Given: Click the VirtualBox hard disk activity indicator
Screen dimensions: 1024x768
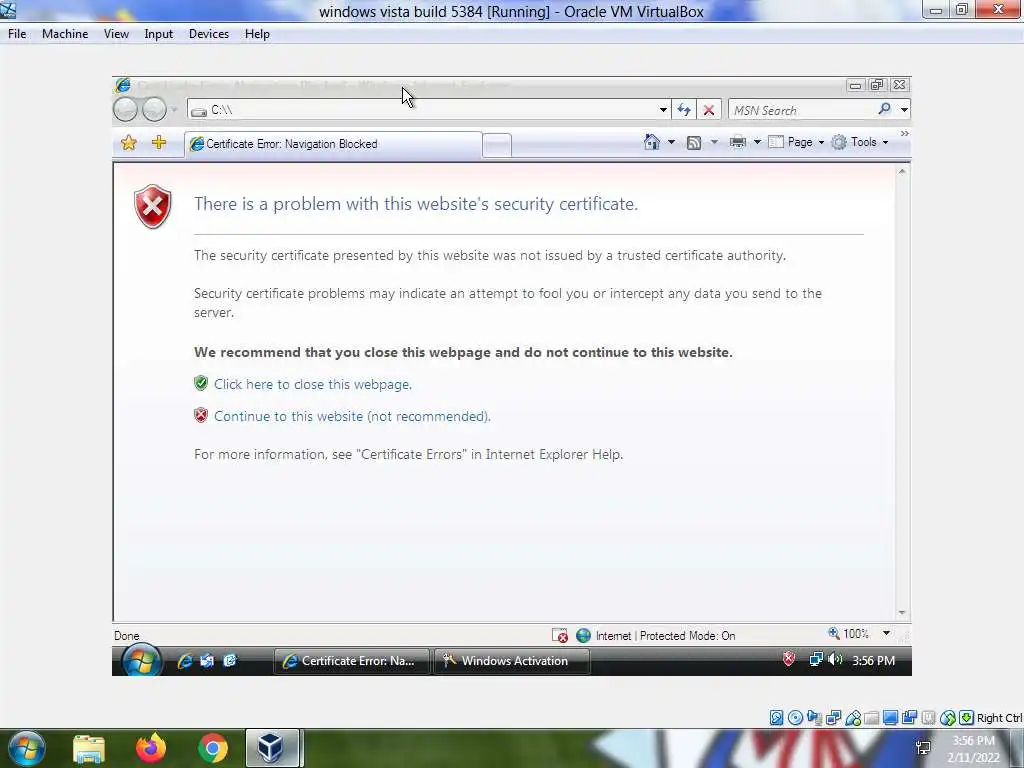Looking at the screenshot, I should (x=776, y=718).
